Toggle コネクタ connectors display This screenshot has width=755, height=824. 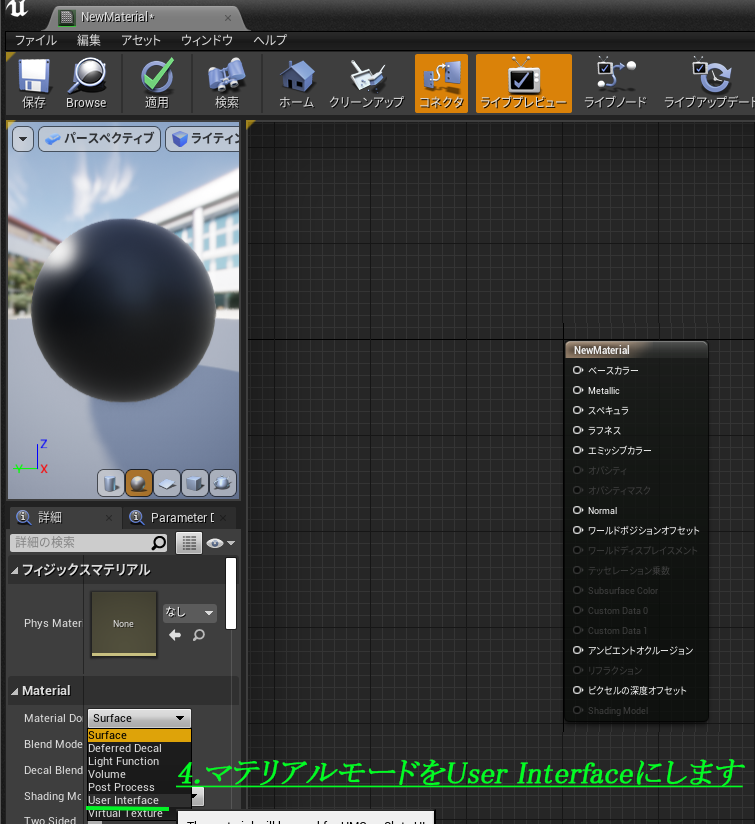coord(441,83)
